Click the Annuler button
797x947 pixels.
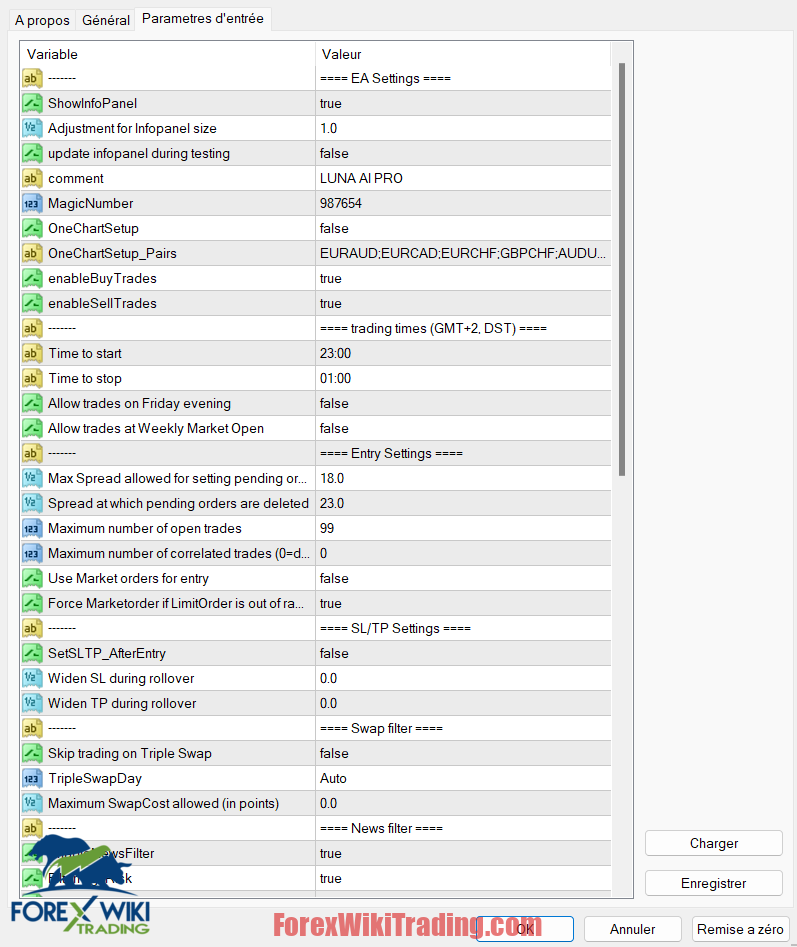coord(632,929)
